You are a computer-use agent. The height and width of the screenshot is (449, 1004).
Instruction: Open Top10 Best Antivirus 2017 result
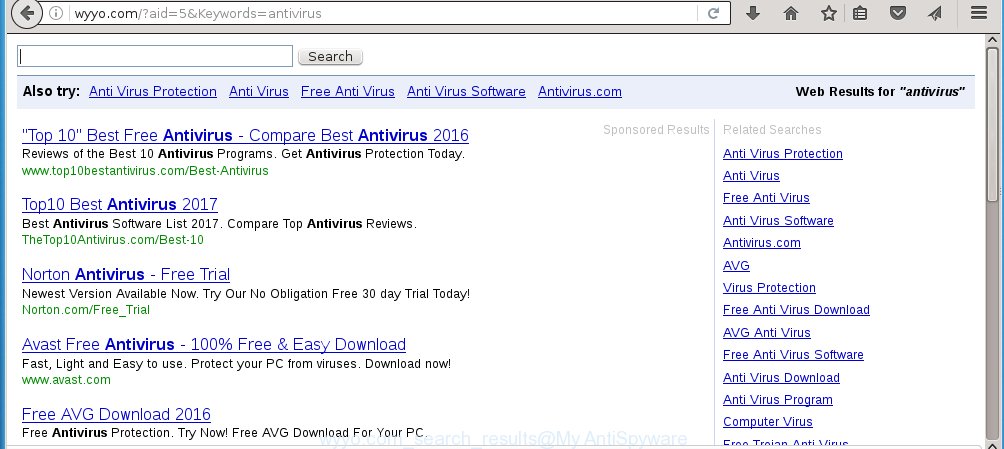pyautogui.click(x=120, y=204)
